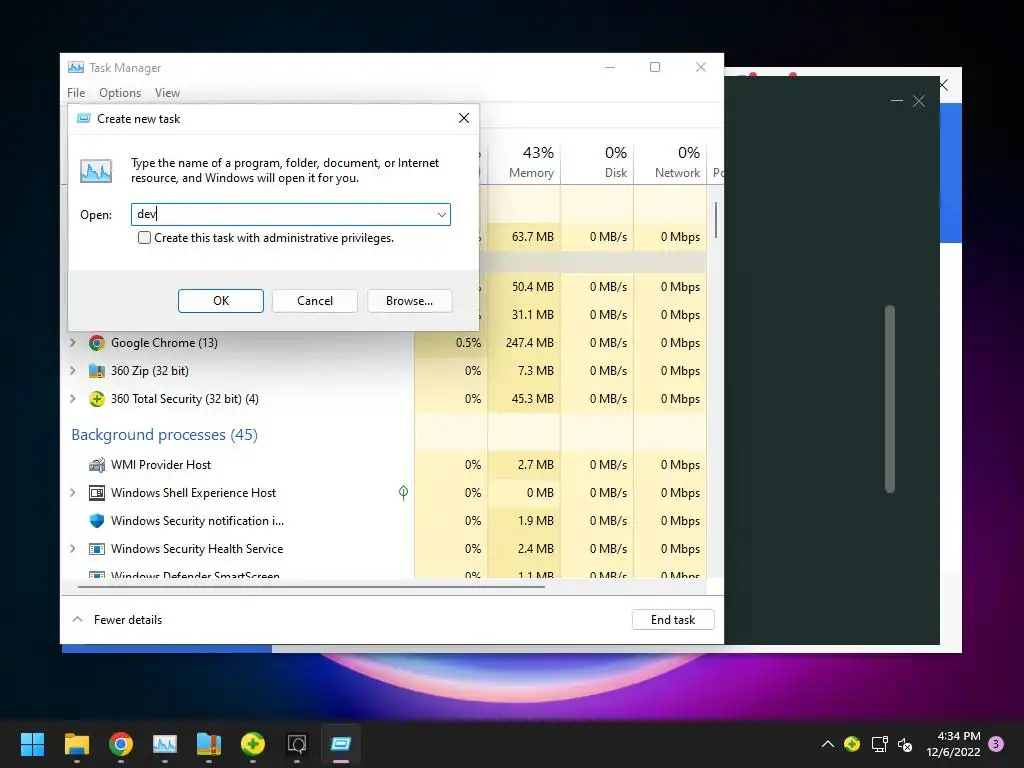Expand 360 Total Security process group
Viewport: 1024px width, 768px height.
[x=73, y=399]
